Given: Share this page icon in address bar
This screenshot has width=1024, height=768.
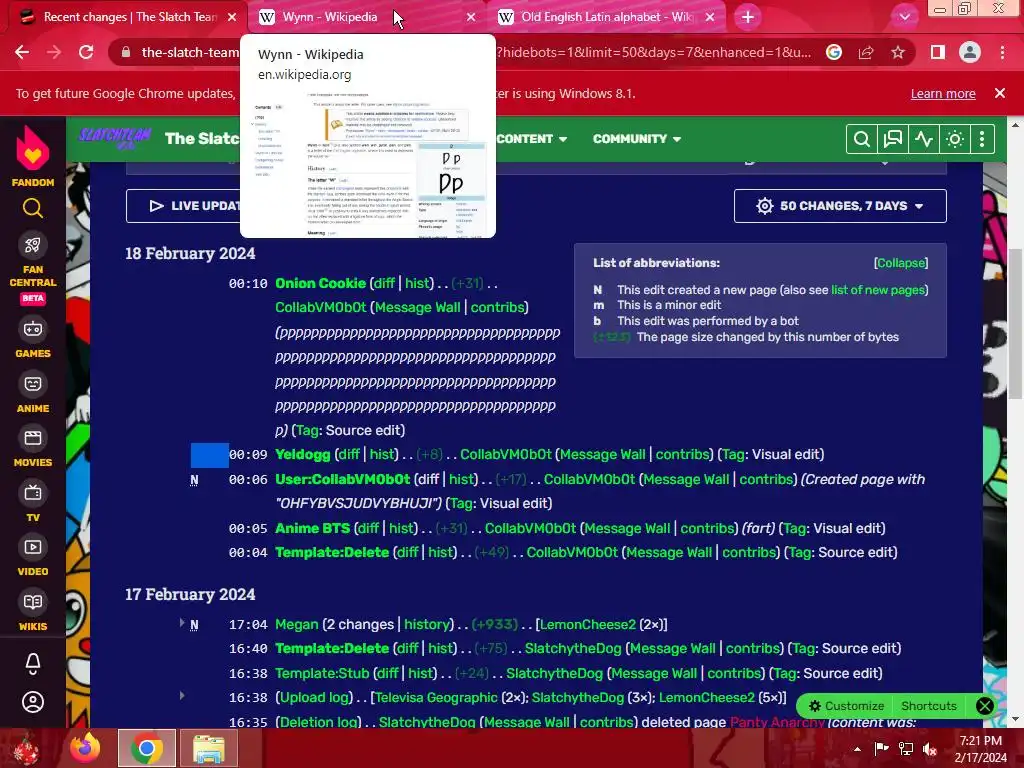Looking at the screenshot, I should (866, 52).
